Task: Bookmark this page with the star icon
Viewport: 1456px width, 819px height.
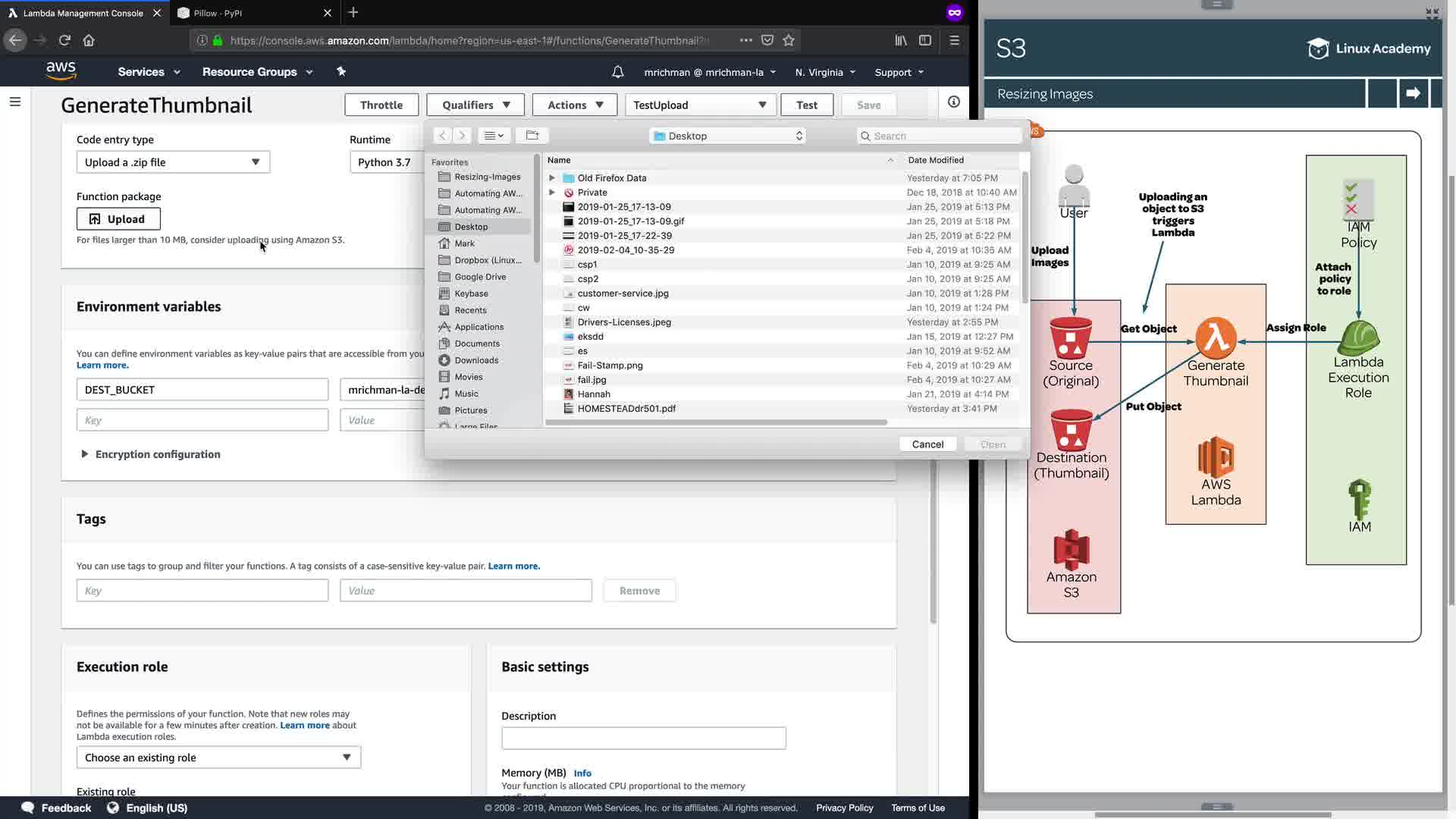Action: coord(789,40)
